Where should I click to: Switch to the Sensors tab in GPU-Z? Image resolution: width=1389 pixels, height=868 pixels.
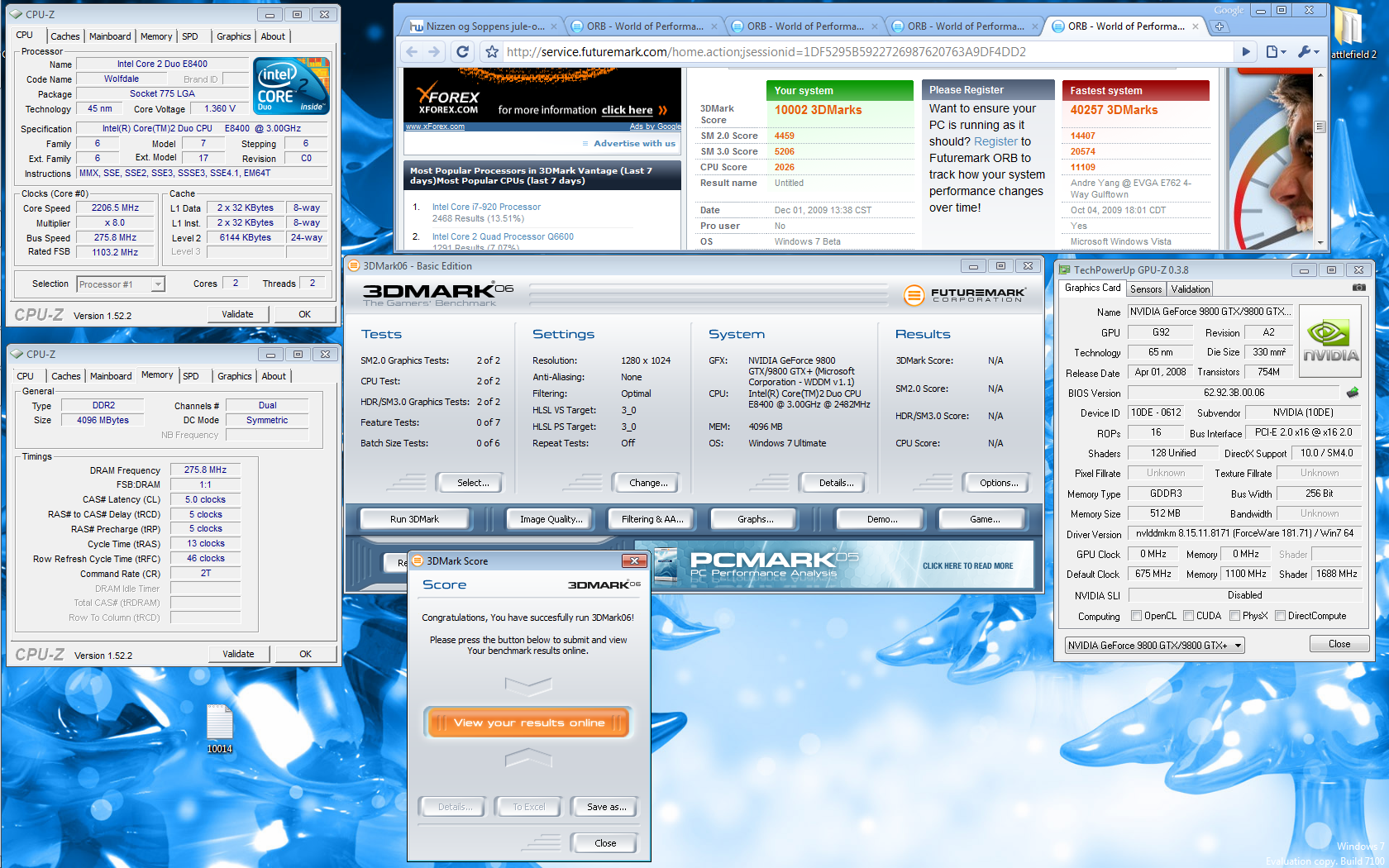1146,289
